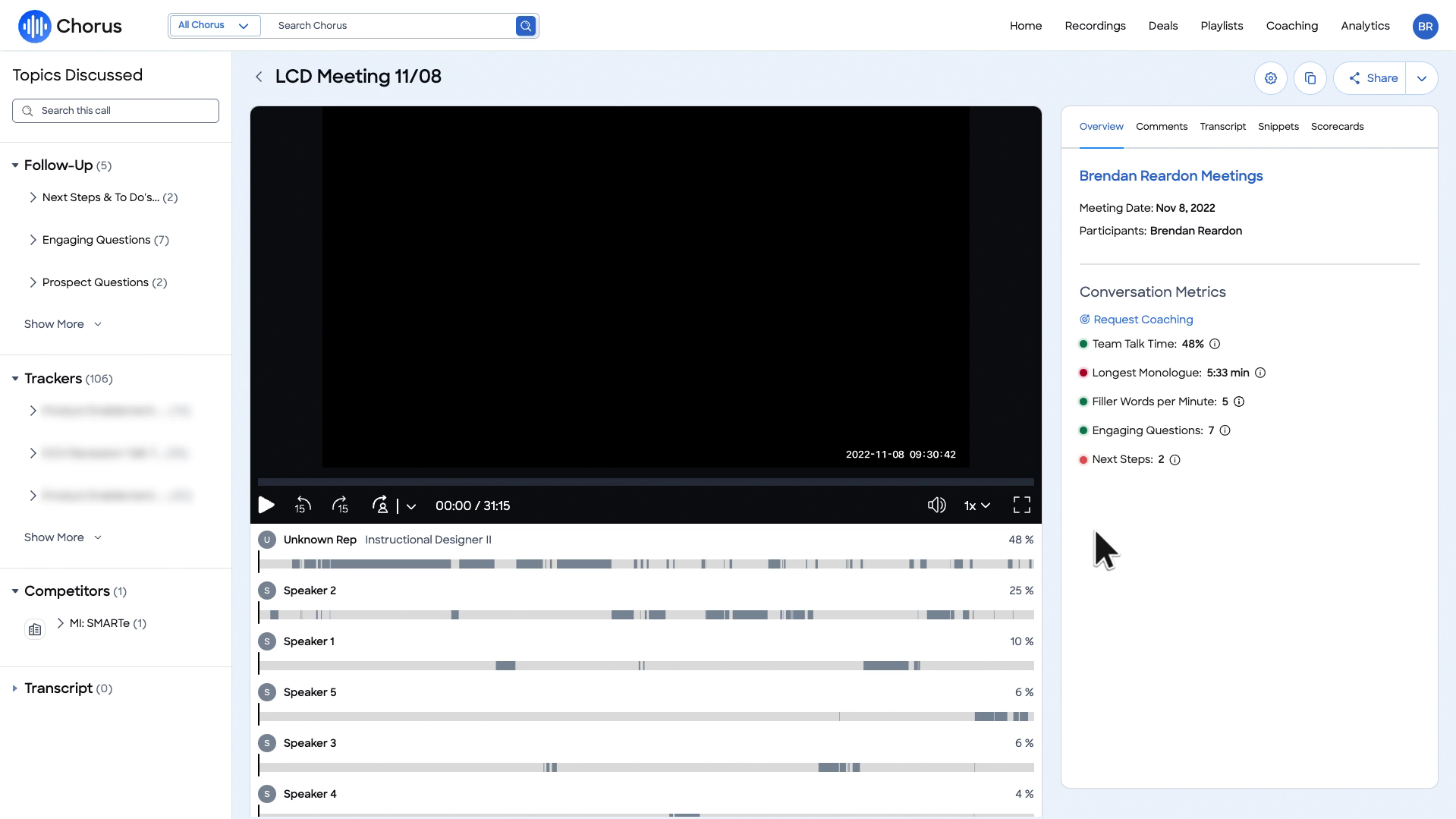
Task: Expand the Transcript section in sidebar
Action: 14,688
